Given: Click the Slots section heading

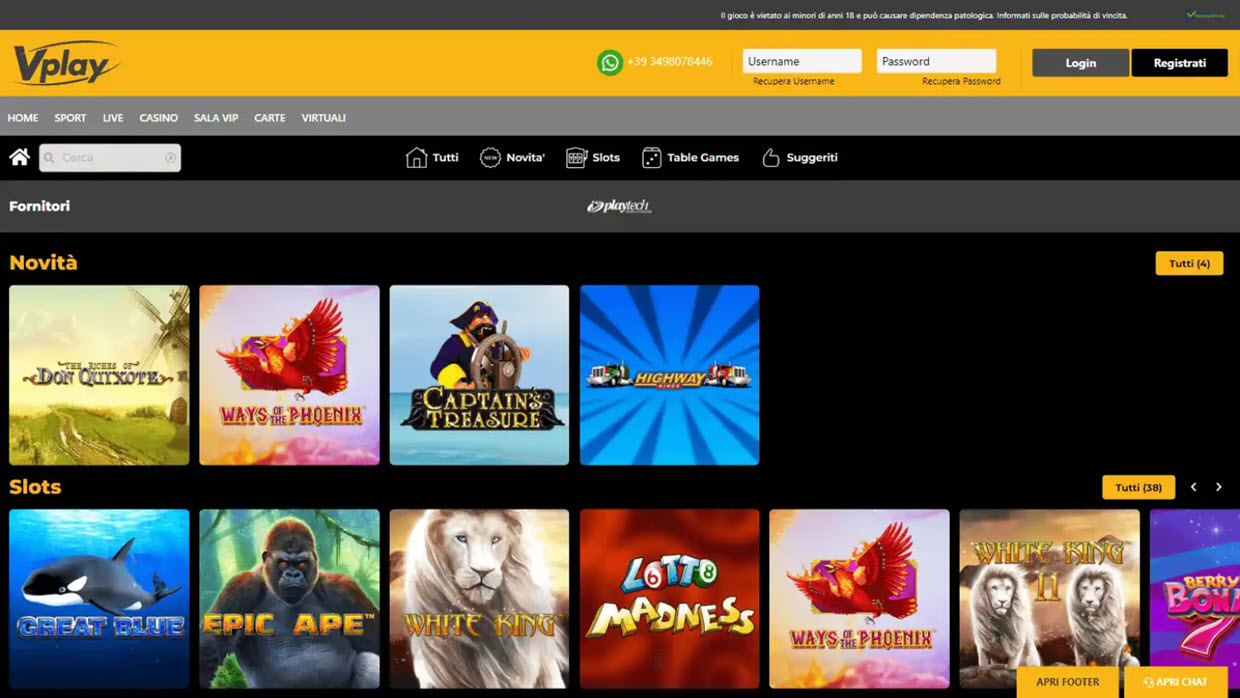Looking at the screenshot, I should [x=35, y=487].
